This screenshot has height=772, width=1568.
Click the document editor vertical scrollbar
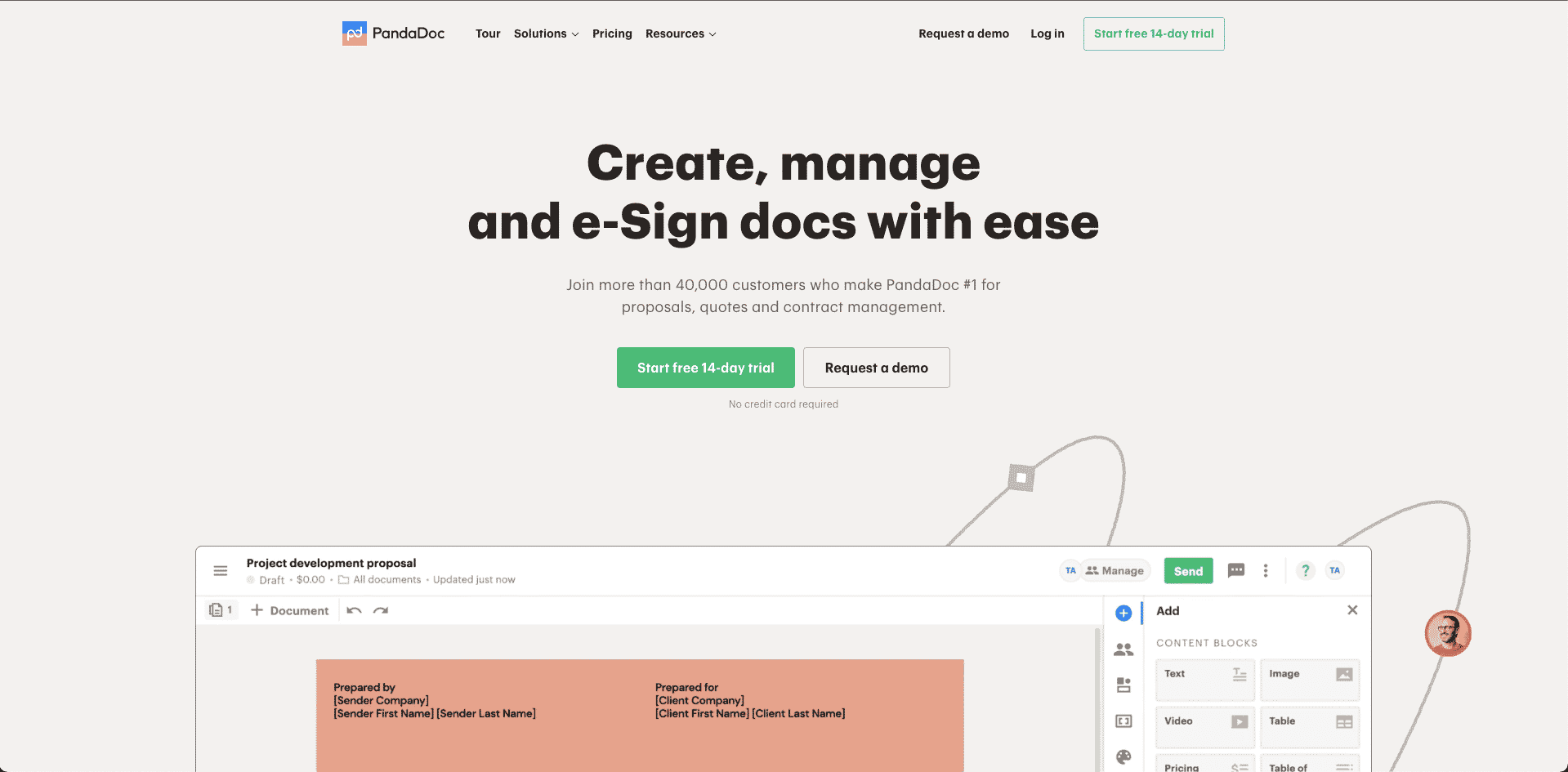1097,698
